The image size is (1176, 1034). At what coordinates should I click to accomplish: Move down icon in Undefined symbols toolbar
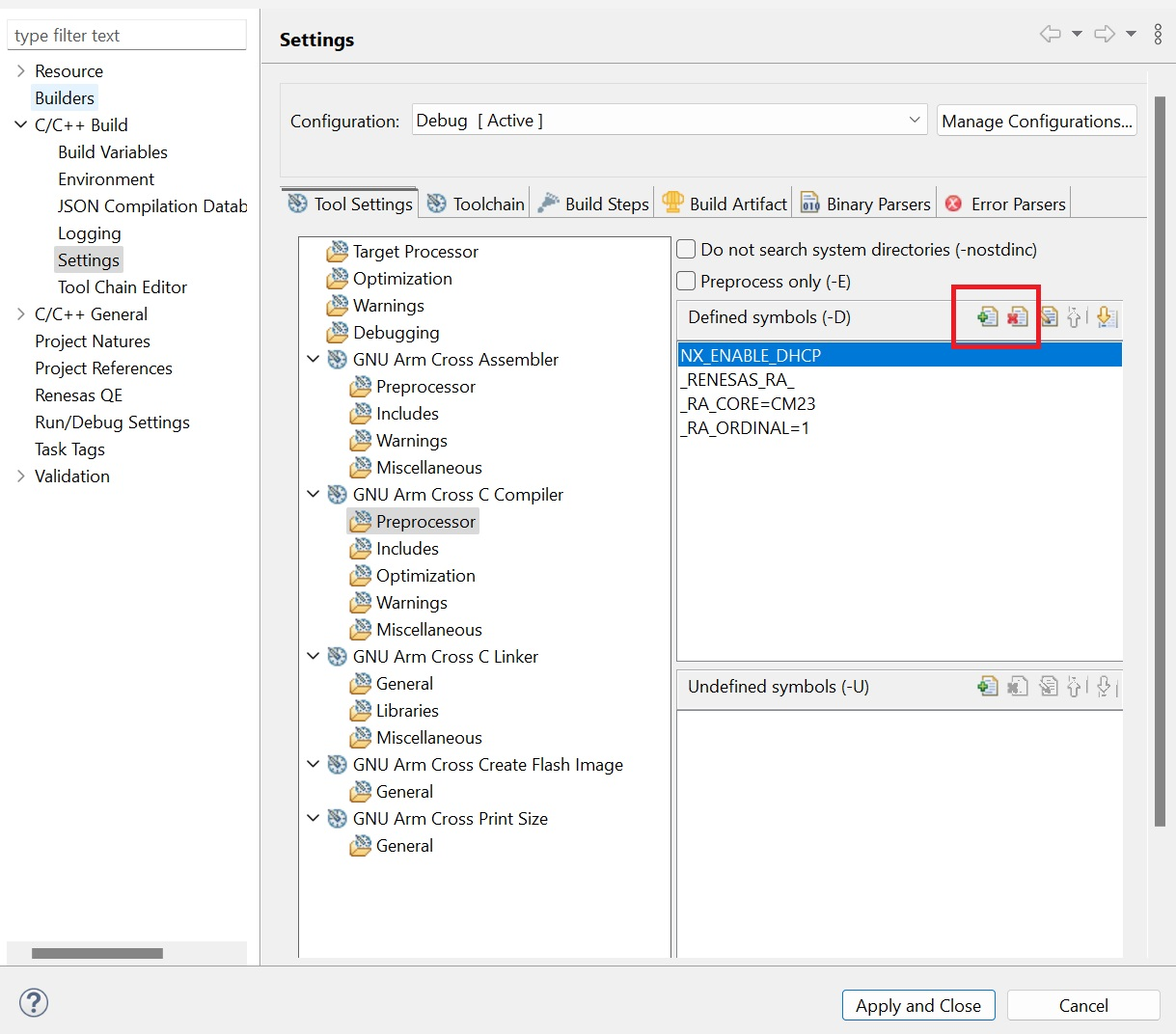coord(1106,686)
